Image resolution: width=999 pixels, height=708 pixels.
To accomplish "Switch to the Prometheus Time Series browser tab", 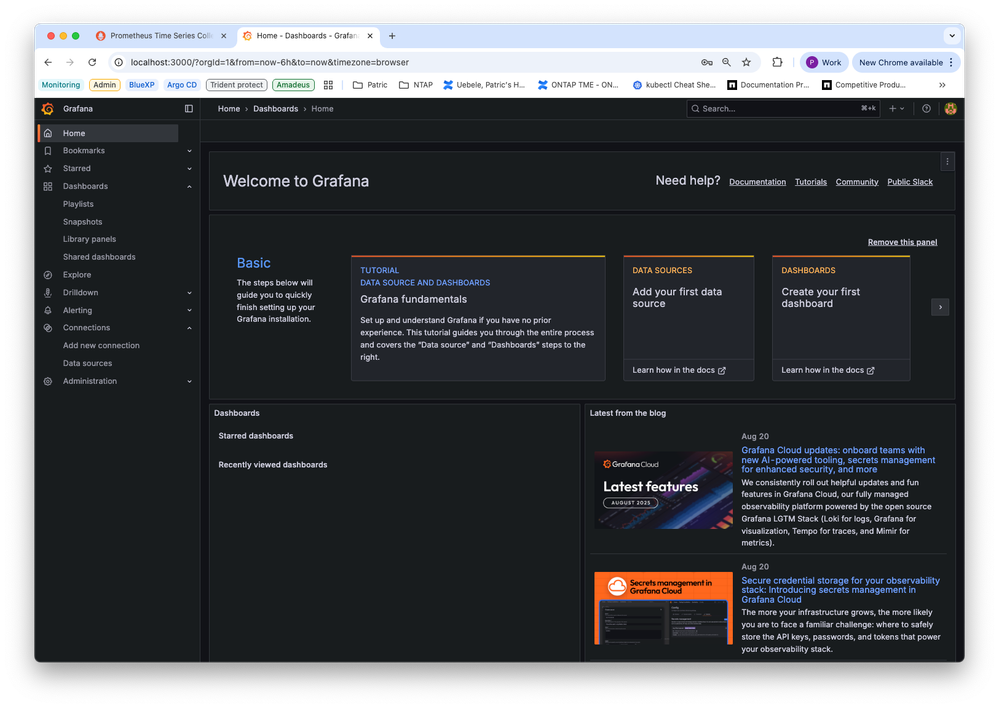I will [x=160, y=36].
